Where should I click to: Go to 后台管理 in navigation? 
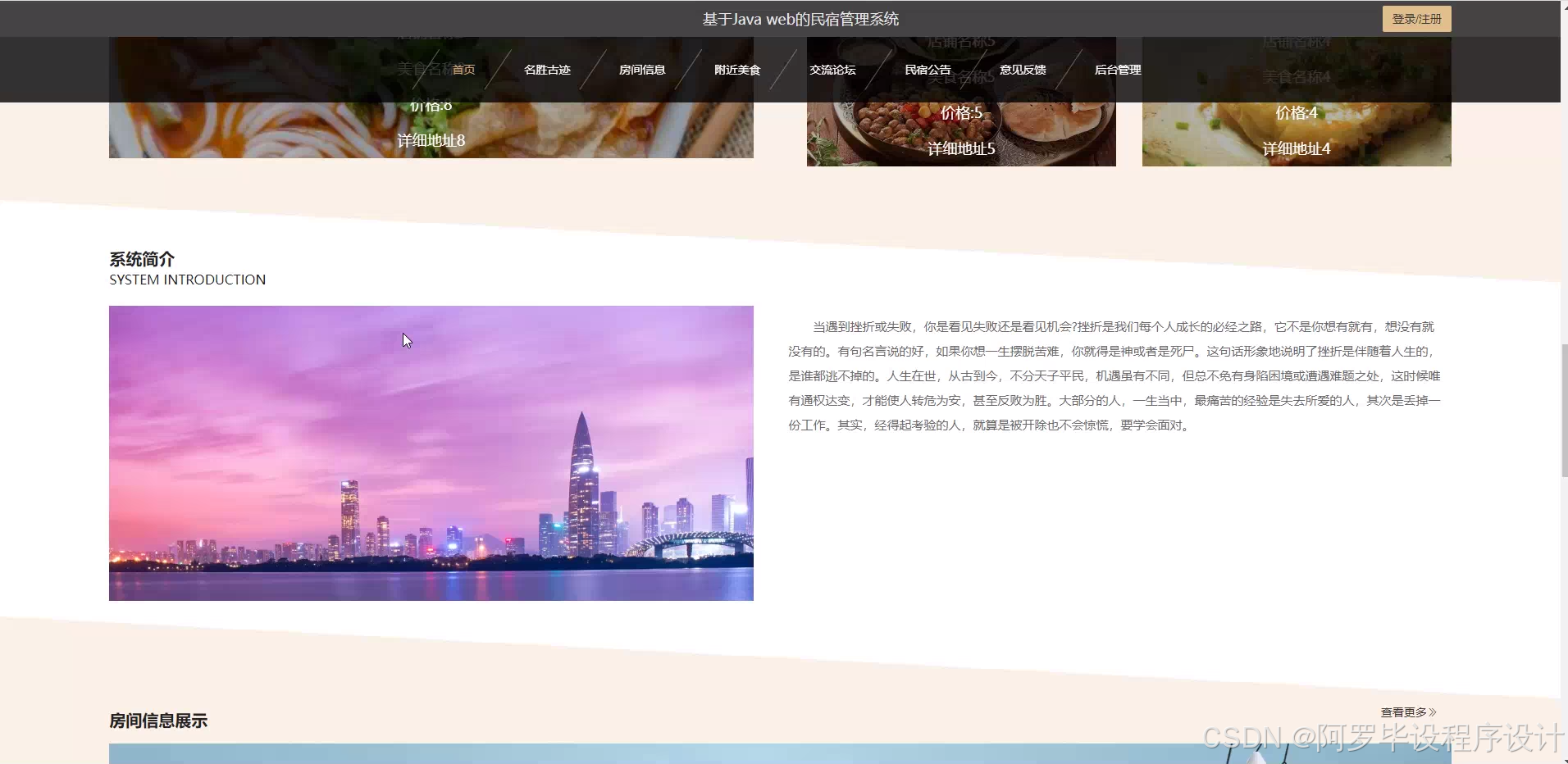(1118, 70)
